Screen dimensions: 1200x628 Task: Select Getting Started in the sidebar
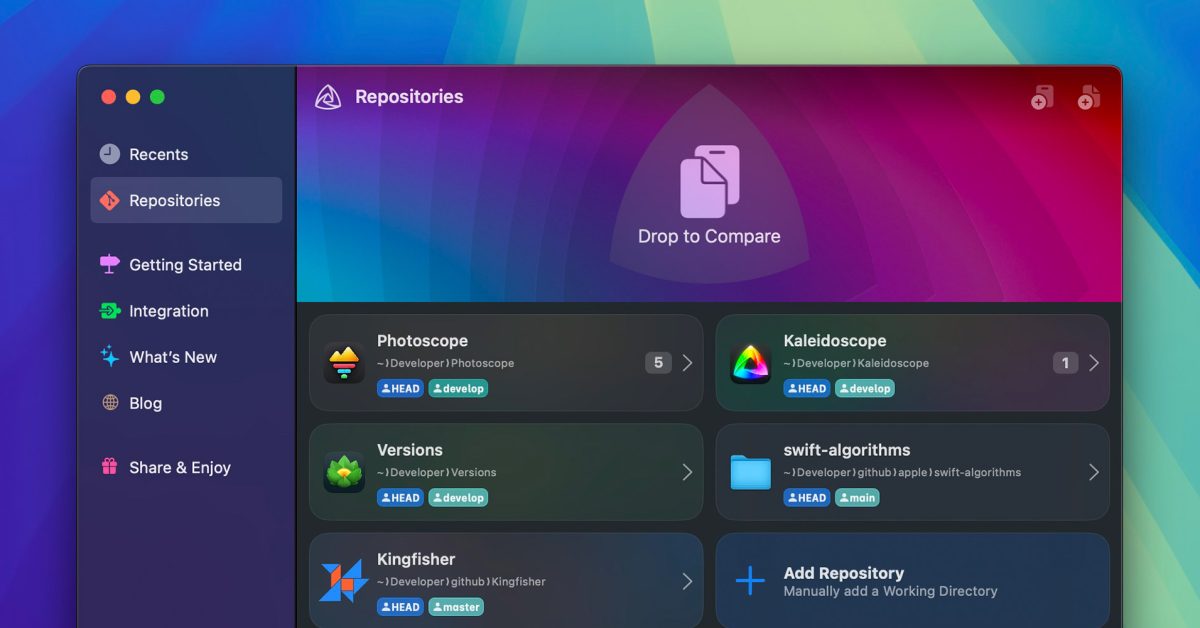[x=185, y=265]
